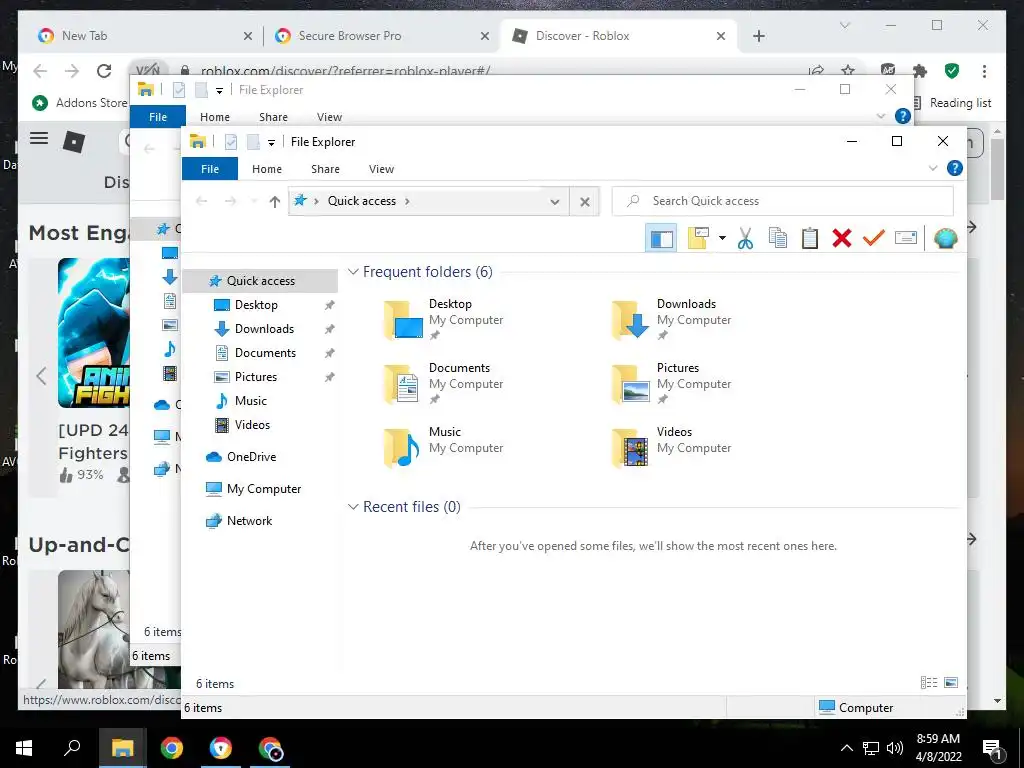Switch to Large icons view in the status bar

[x=951, y=683]
